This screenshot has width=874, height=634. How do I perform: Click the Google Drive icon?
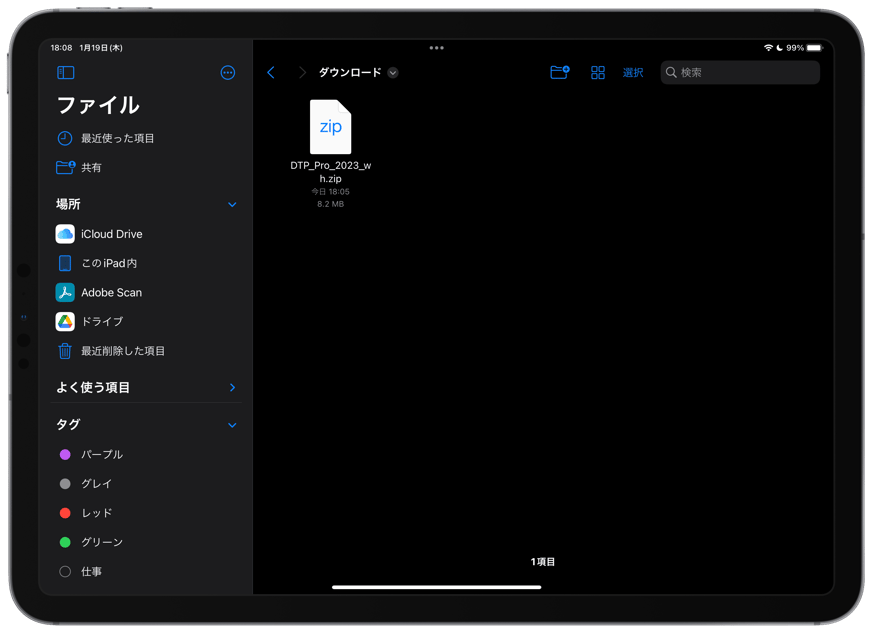65,321
